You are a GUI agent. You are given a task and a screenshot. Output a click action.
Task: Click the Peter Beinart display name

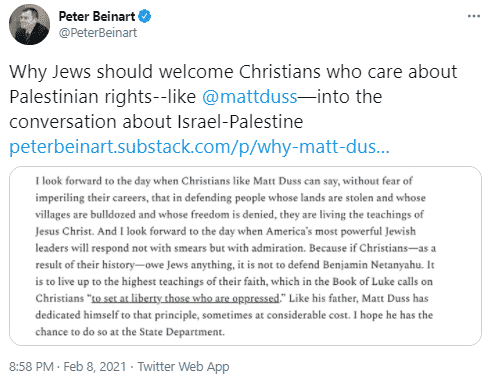point(97,16)
